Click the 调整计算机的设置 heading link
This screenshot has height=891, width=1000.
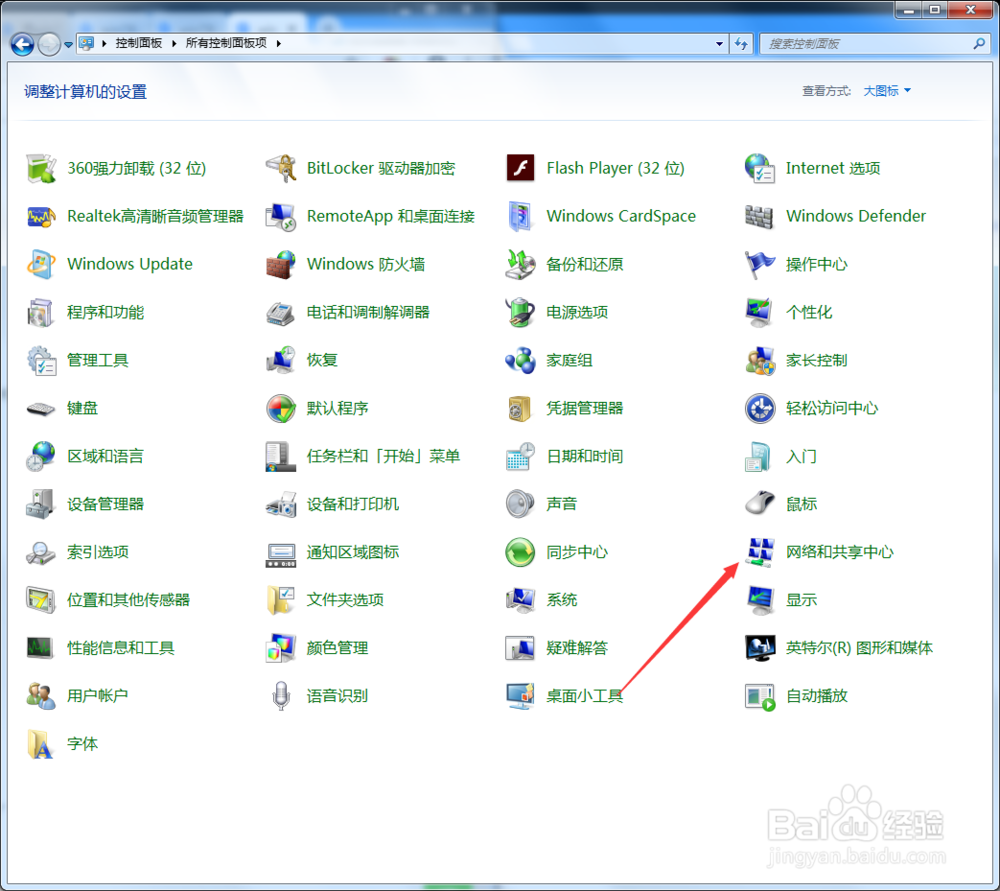click(x=85, y=90)
